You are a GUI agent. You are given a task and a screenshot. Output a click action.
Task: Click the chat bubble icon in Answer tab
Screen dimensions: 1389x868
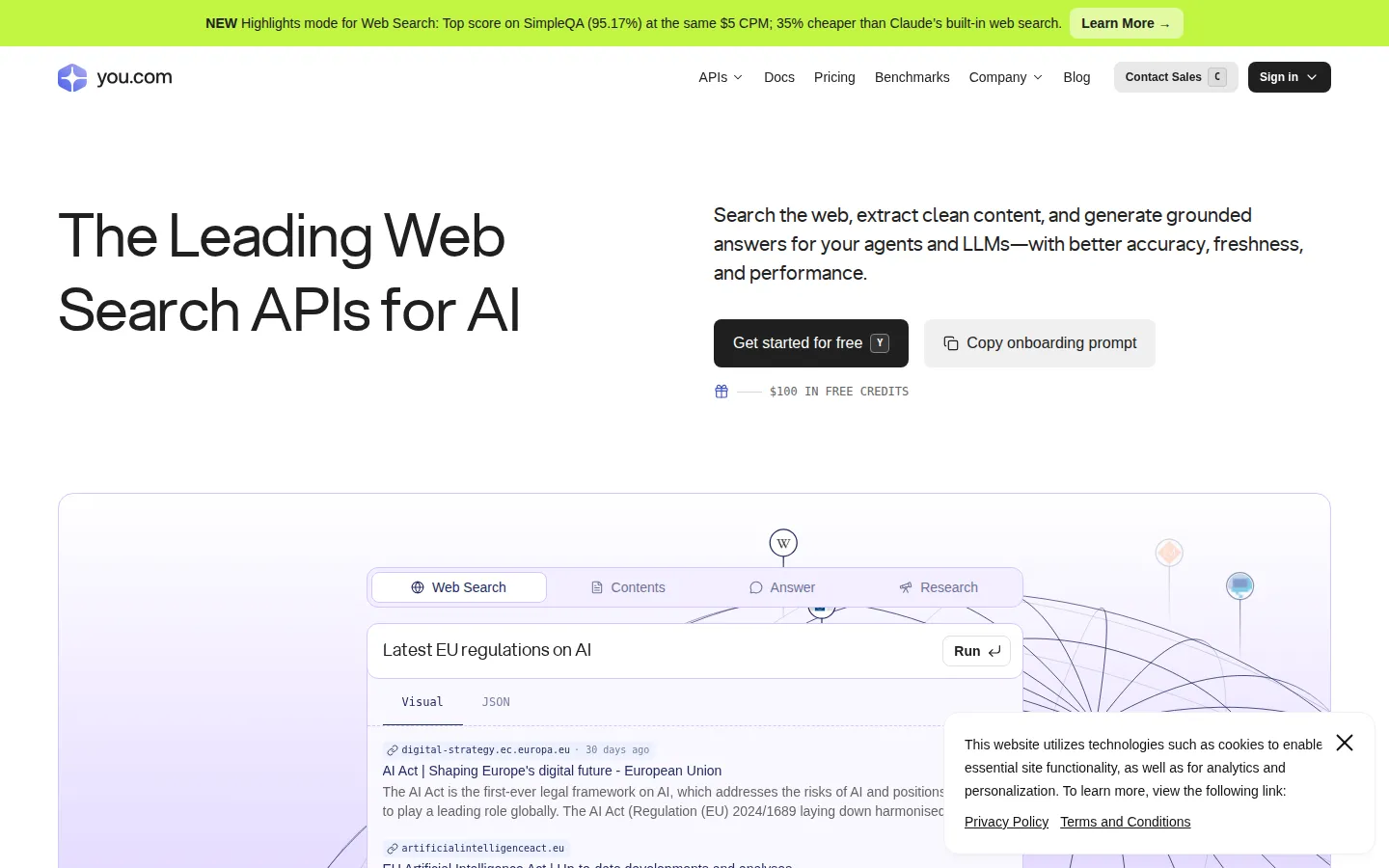point(756,587)
